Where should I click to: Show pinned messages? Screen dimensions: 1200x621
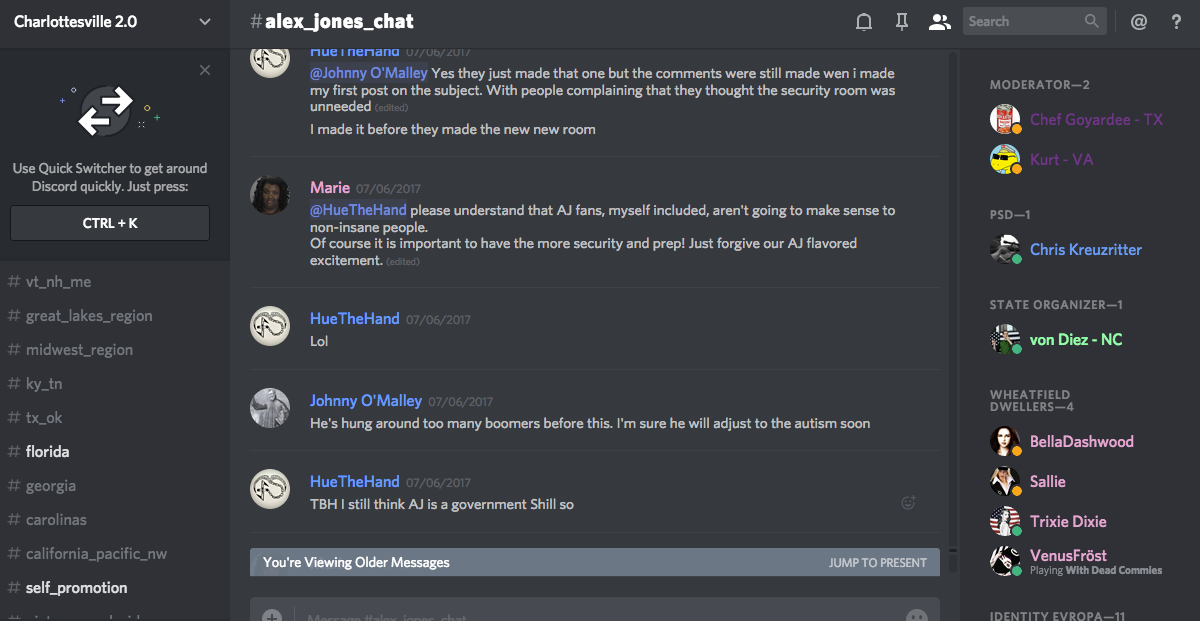(x=902, y=21)
